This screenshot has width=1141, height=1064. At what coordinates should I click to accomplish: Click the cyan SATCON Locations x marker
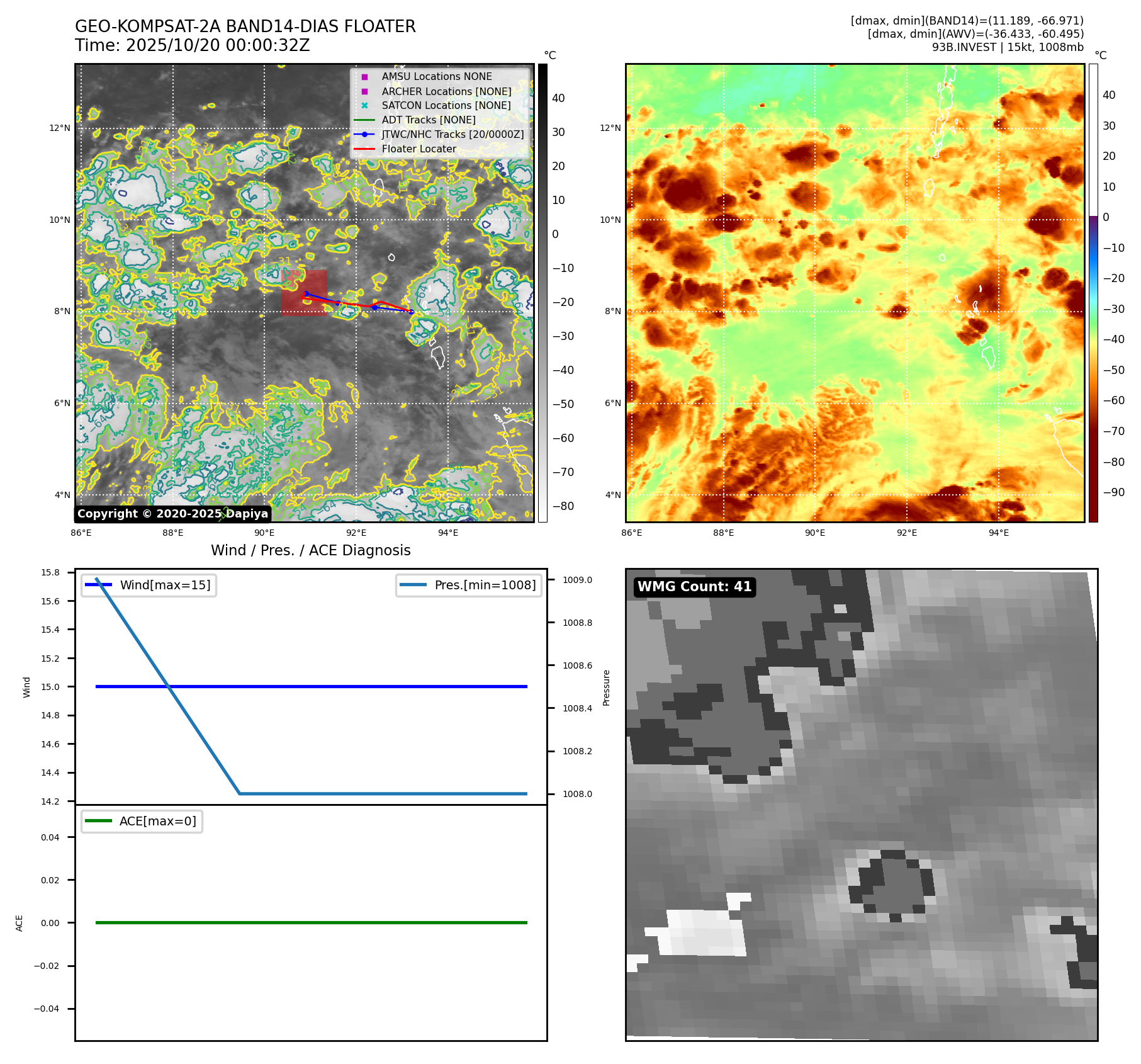pos(364,106)
